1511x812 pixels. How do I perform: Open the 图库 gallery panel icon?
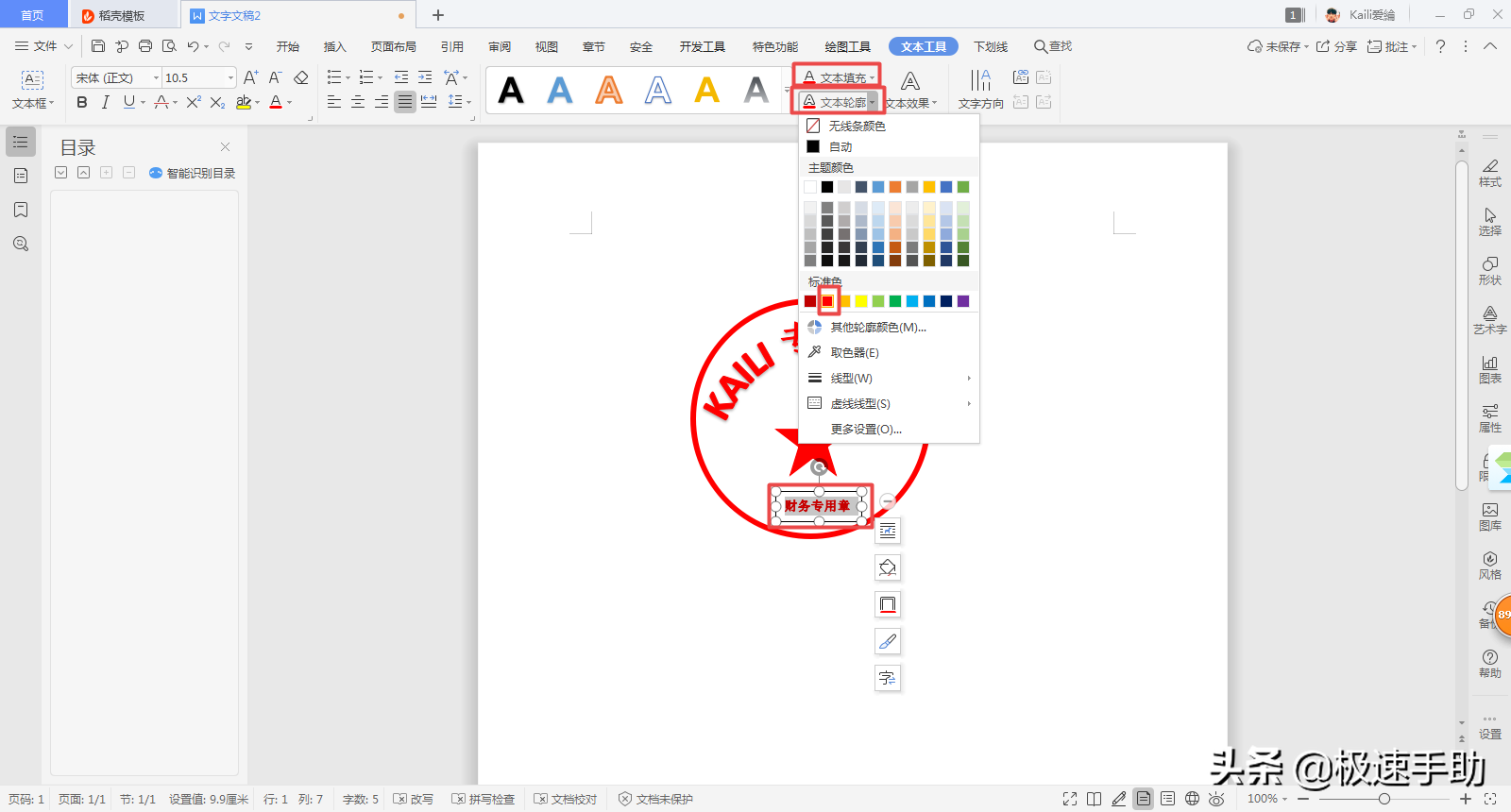(1489, 516)
